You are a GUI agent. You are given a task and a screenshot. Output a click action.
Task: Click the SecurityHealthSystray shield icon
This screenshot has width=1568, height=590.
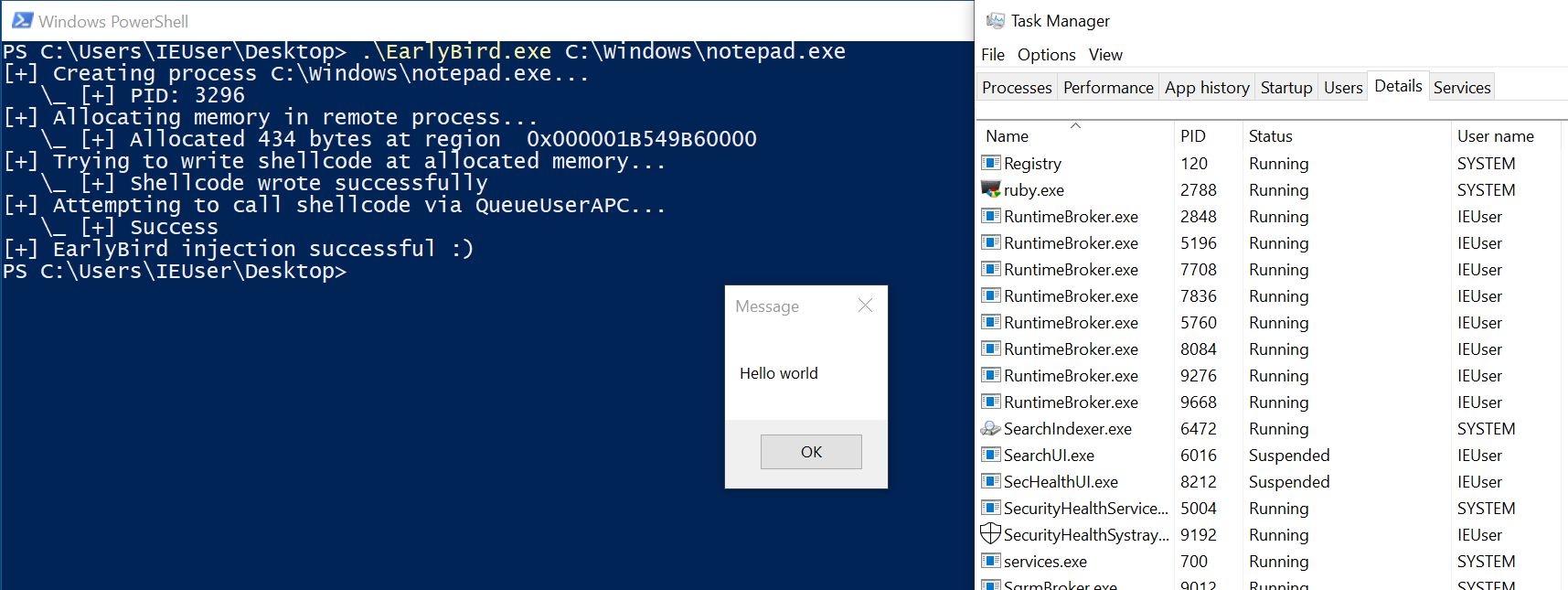[990, 534]
